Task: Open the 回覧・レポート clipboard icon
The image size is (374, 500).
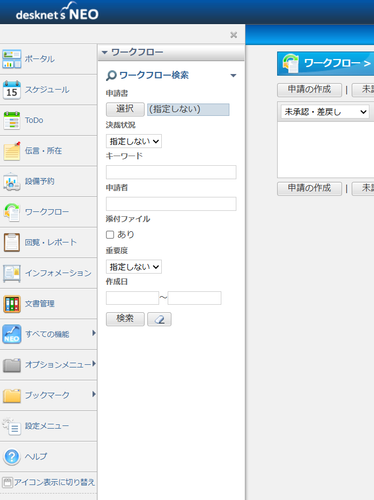Action: point(12,242)
